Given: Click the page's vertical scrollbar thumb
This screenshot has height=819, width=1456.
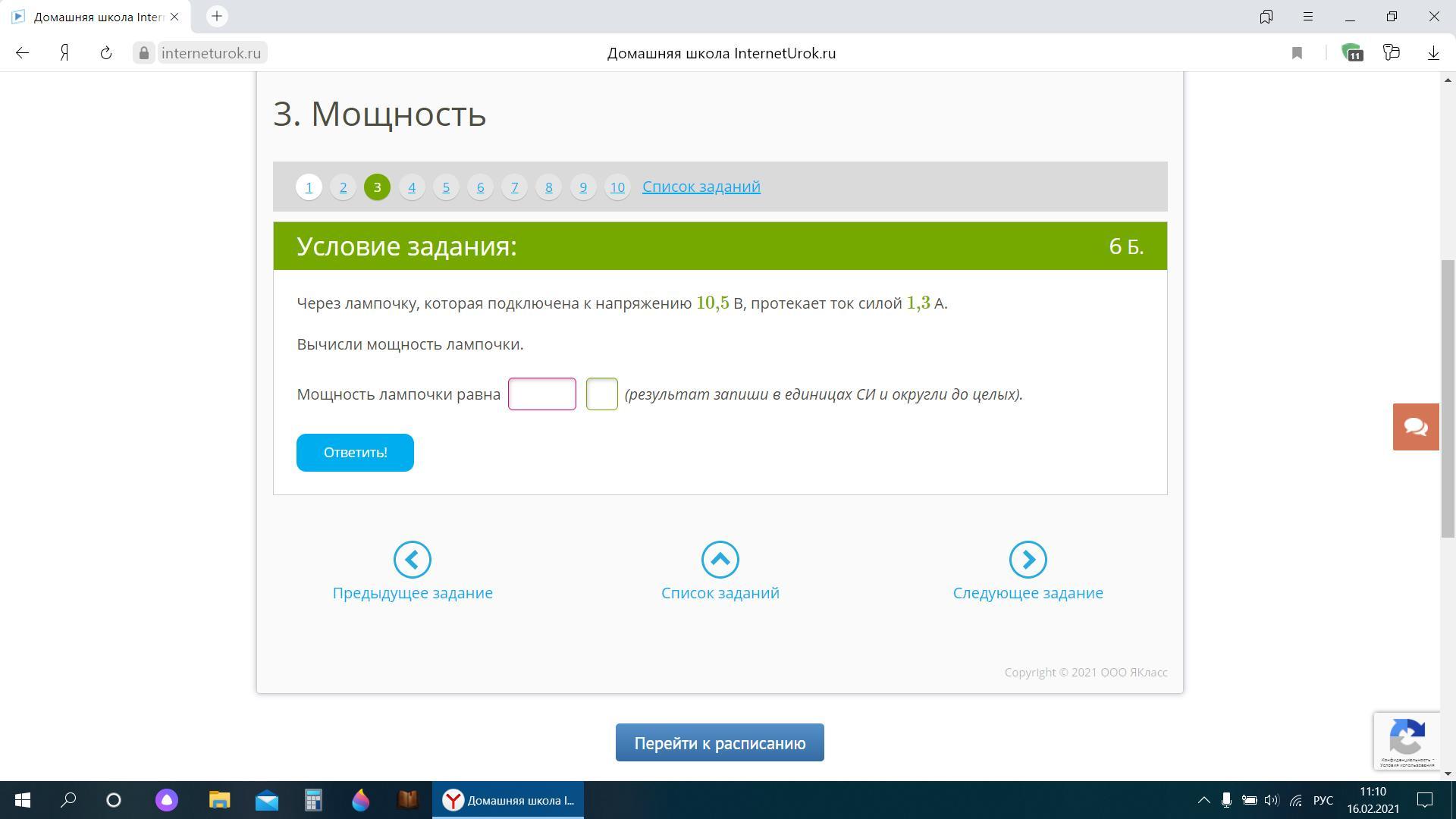Looking at the screenshot, I should coord(1448,398).
